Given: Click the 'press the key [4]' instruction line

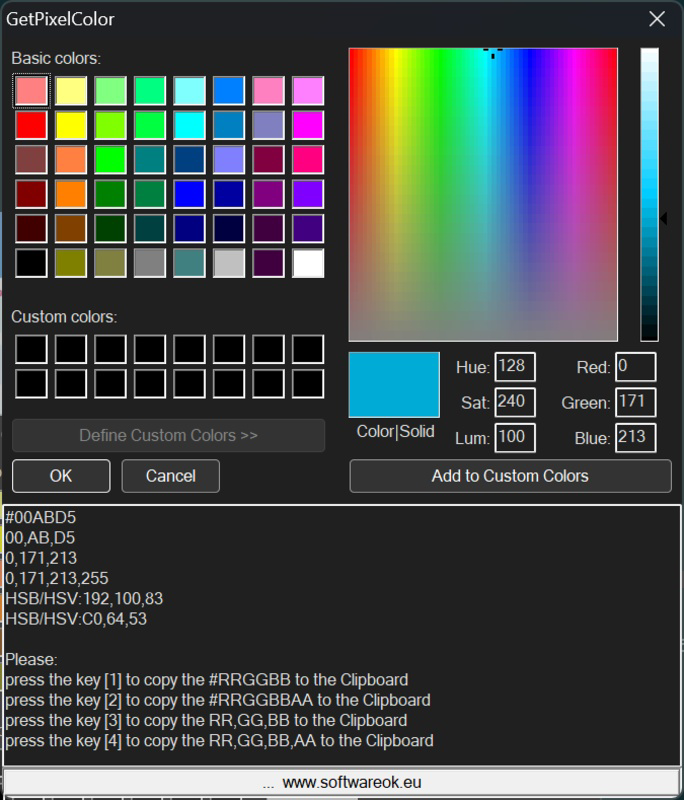Looking at the screenshot, I should tap(219, 740).
